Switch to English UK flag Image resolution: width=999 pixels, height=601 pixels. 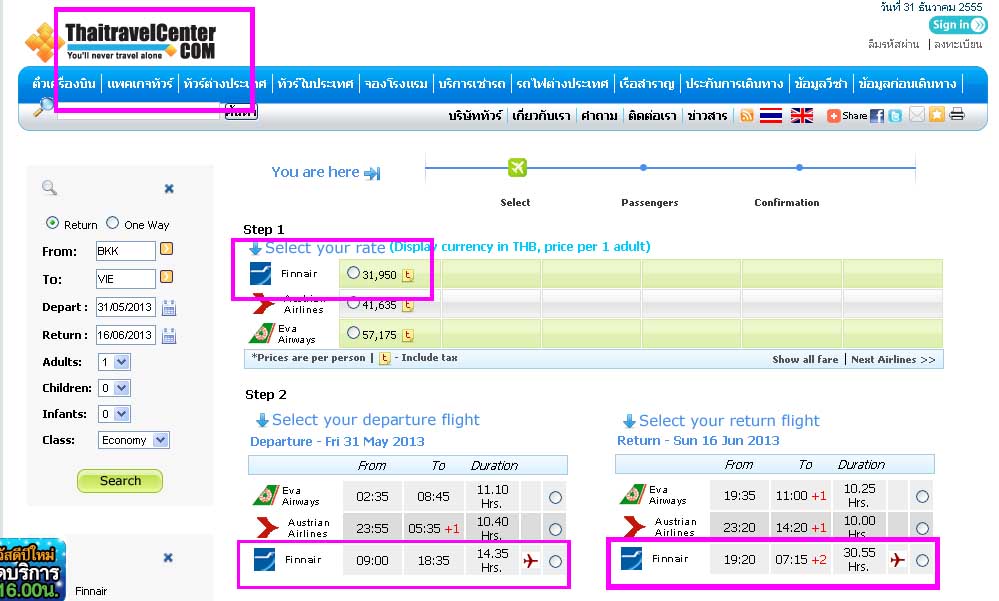tap(801, 115)
